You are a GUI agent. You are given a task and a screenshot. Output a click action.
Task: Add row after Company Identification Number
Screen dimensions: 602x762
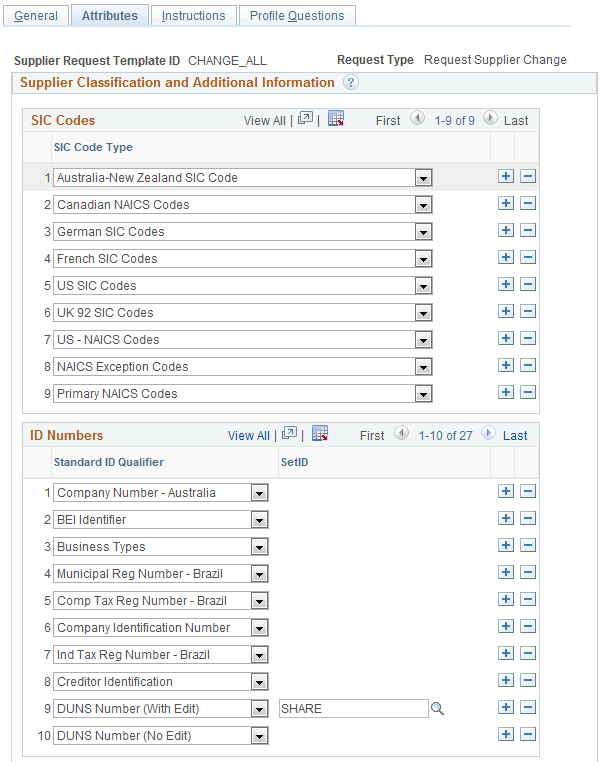[x=506, y=626]
